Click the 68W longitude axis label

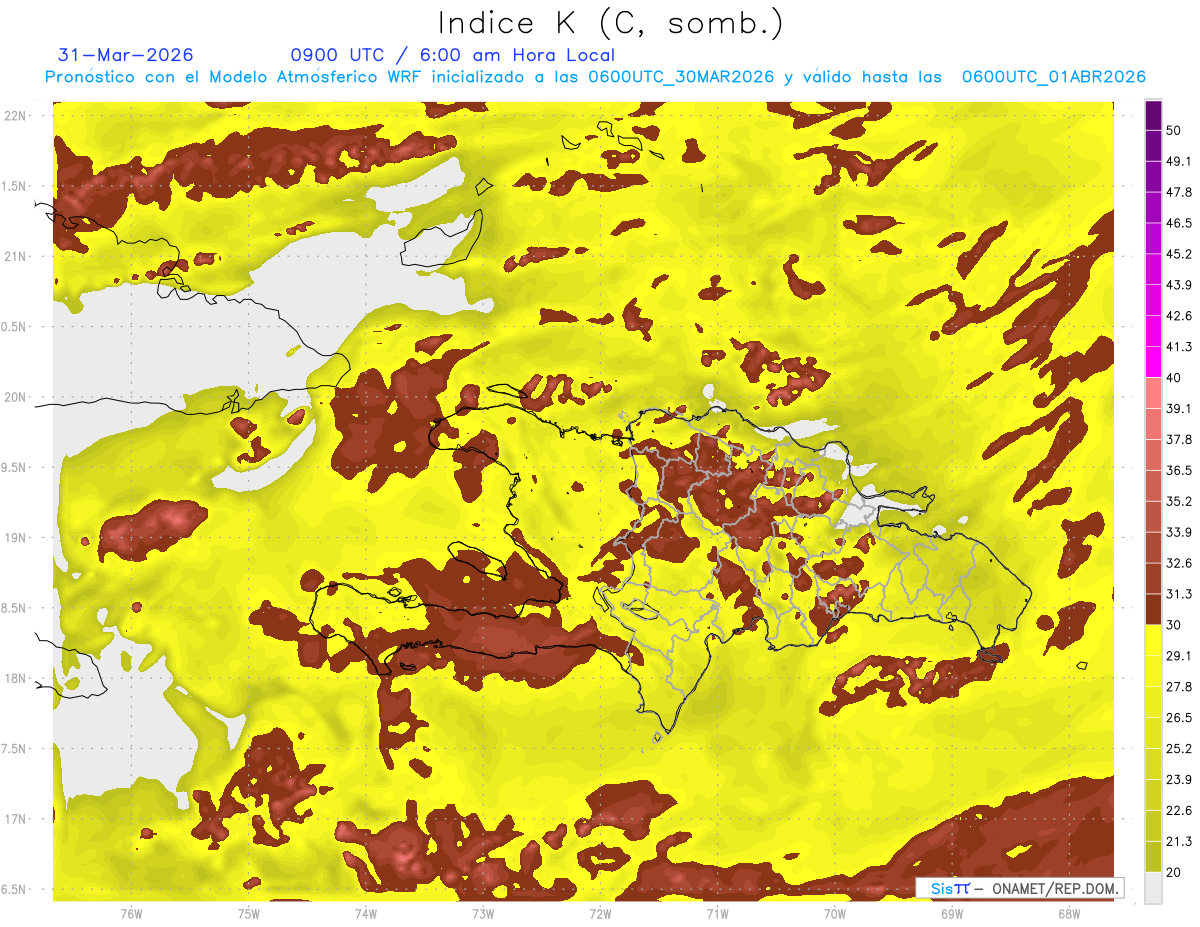1068,913
